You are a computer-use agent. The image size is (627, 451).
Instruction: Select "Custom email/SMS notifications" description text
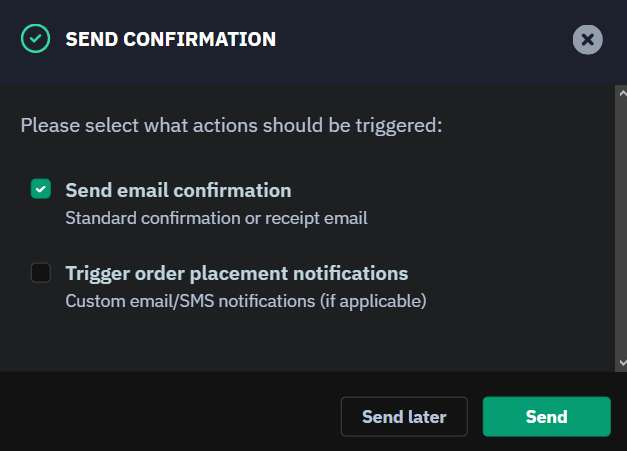190,301
